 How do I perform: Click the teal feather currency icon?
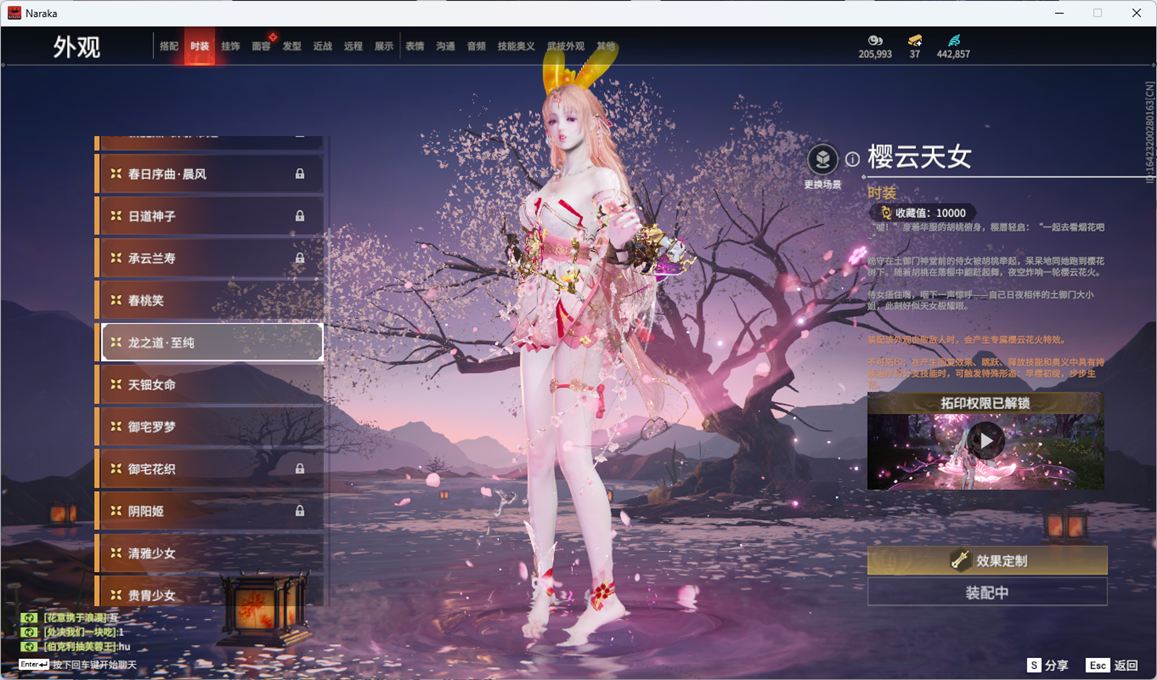pyautogui.click(x=953, y=40)
